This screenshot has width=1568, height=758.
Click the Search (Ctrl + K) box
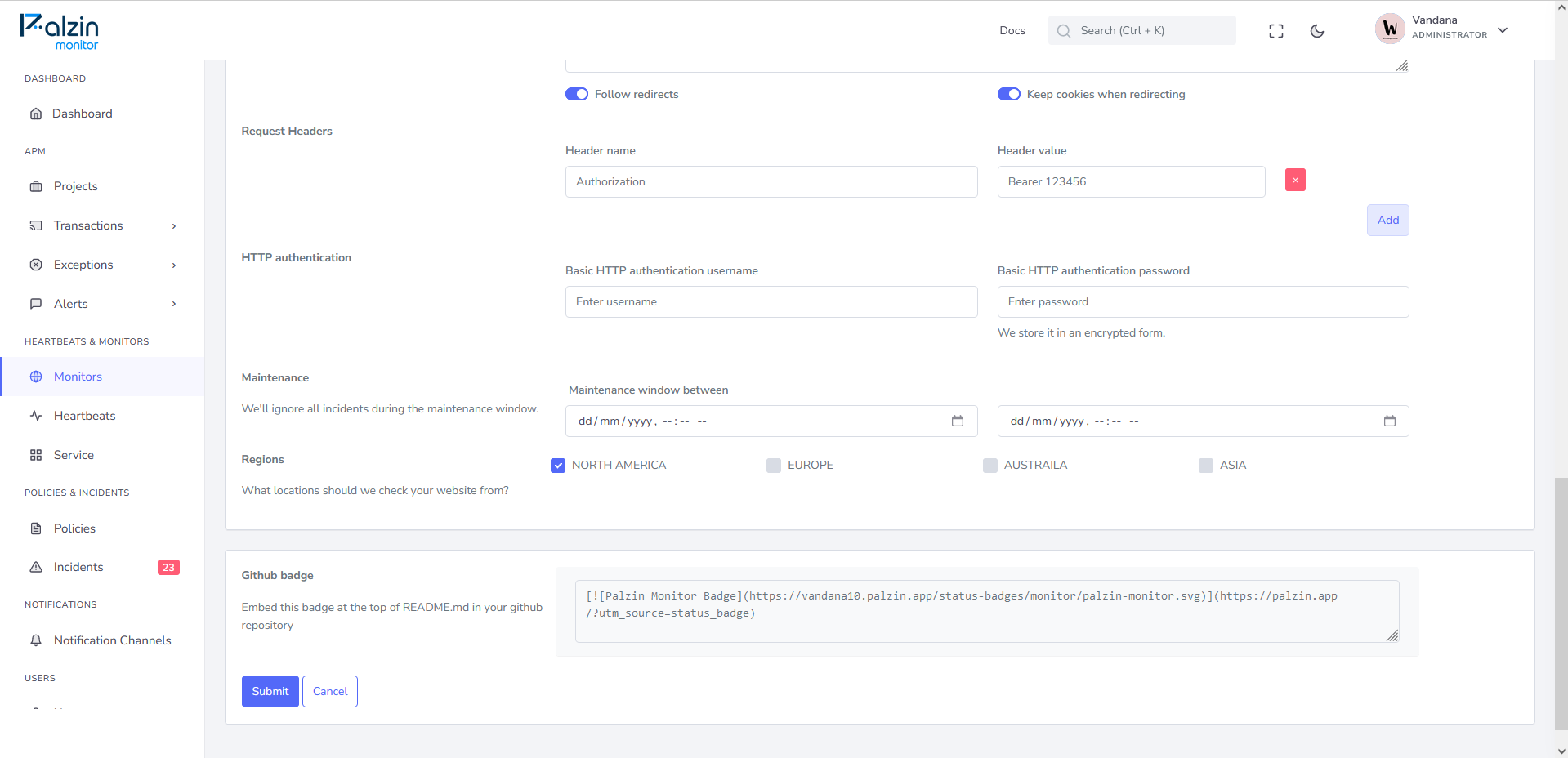tap(1141, 30)
